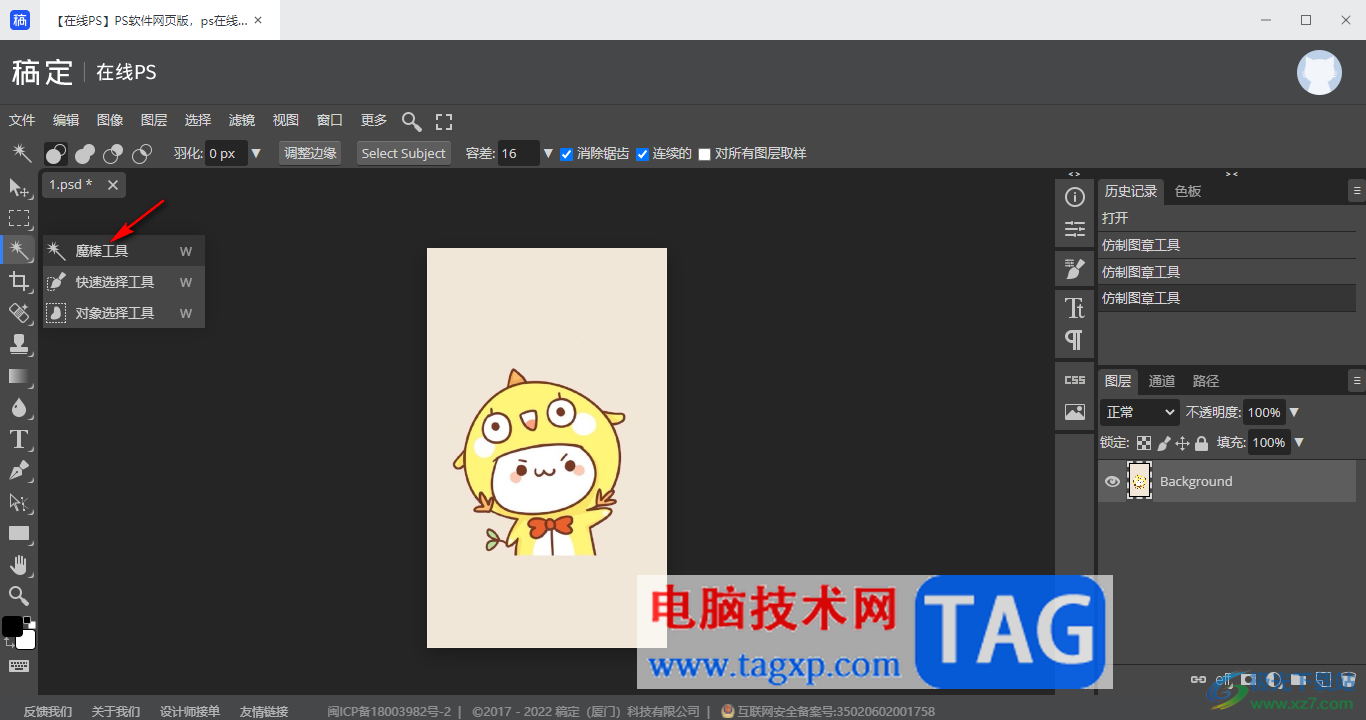Choose 对象选择工具 from tool flyout
This screenshot has height=720, width=1366.
coord(124,313)
